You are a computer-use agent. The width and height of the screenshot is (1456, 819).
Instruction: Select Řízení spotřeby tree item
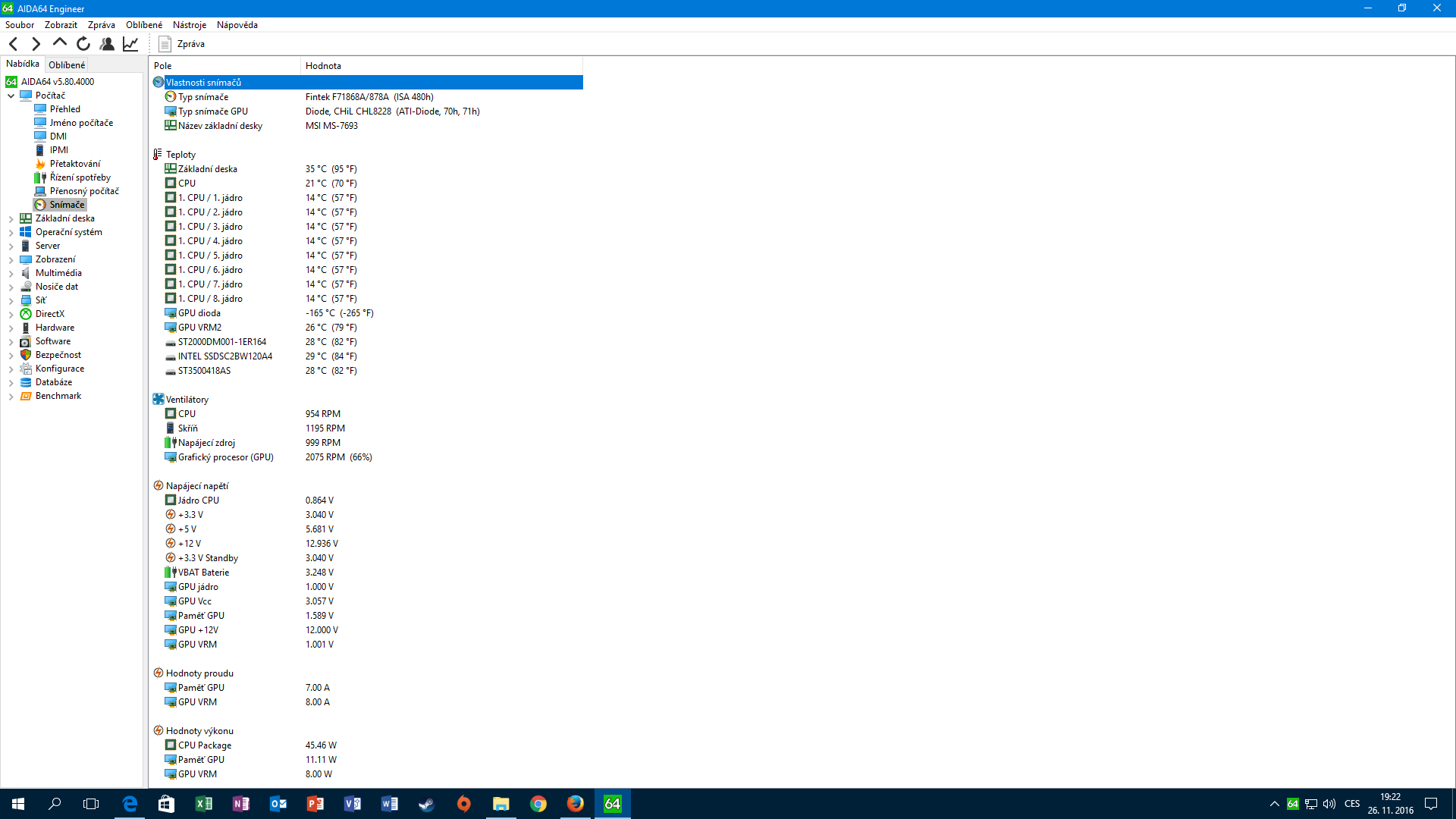(x=80, y=177)
